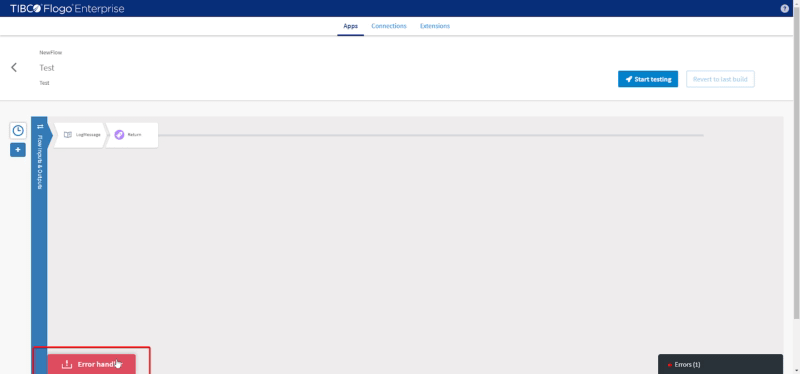Go back using the left chevron arrow
The height and width of the screenshot is (374, 800).
pos(14,67)
